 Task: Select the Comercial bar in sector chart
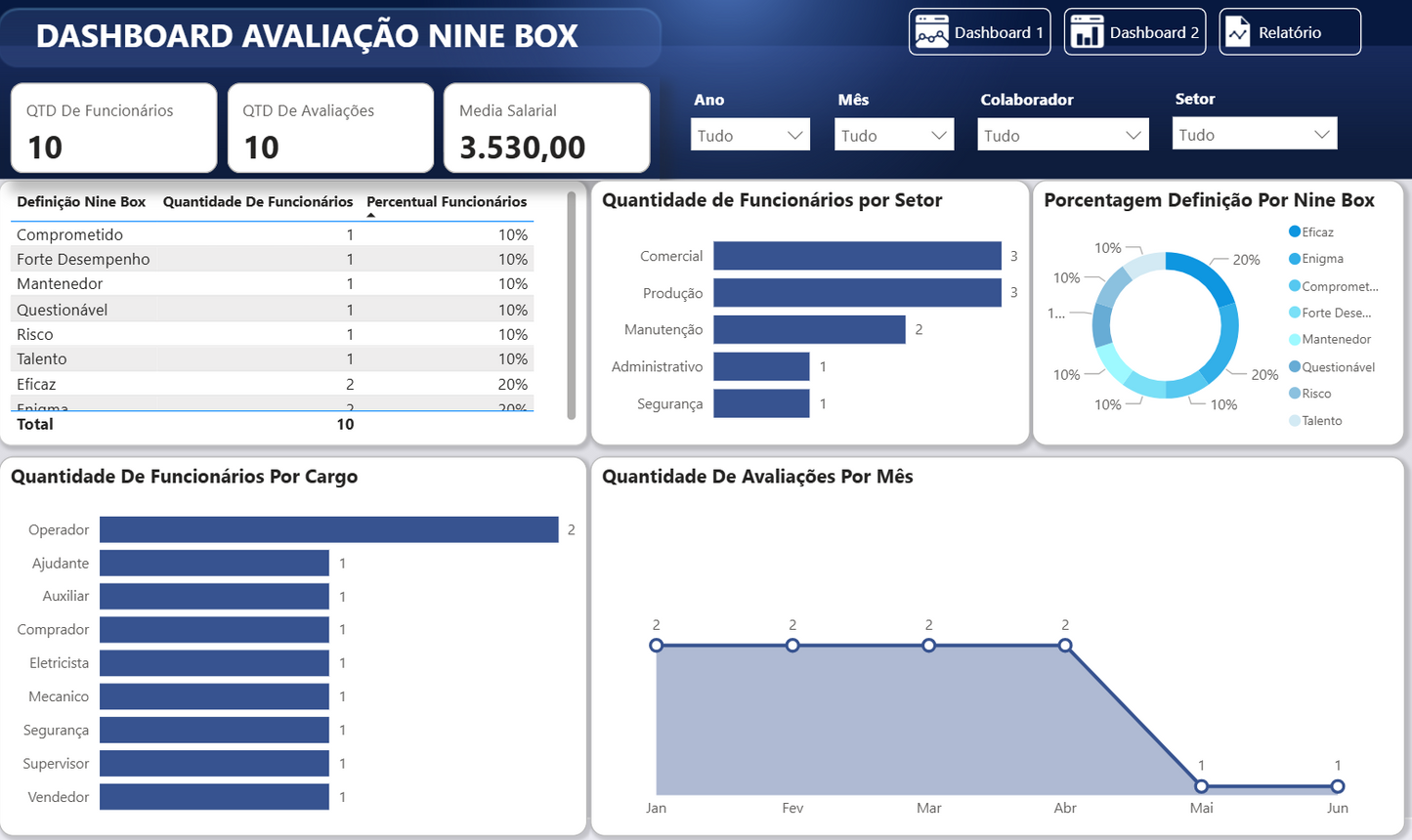tap(857, 255)
